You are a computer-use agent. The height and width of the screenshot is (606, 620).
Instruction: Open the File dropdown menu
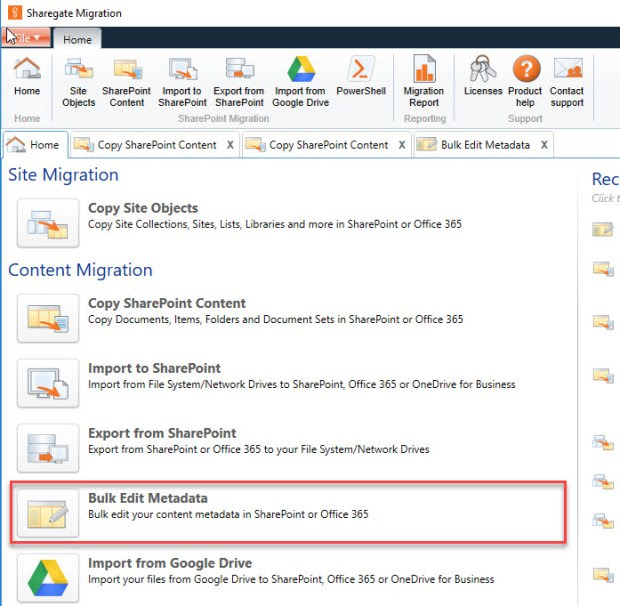coord(26,38)
